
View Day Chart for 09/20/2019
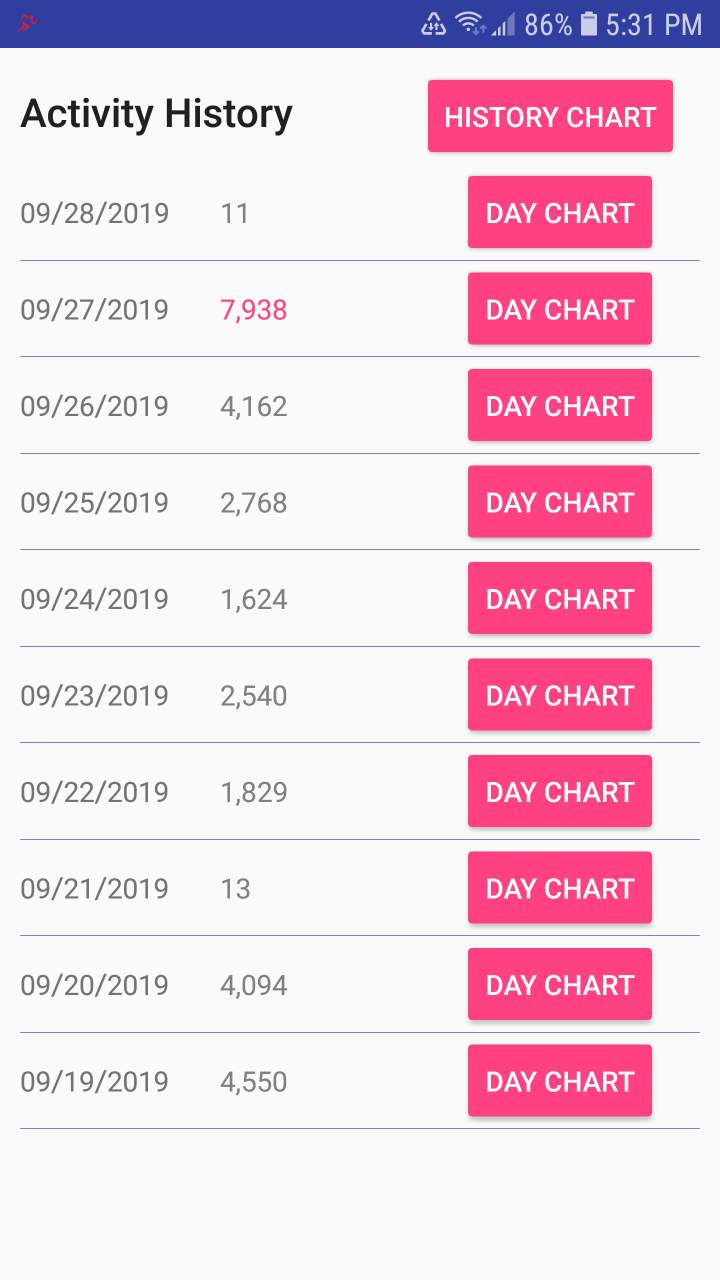click(x=559, y=984)
